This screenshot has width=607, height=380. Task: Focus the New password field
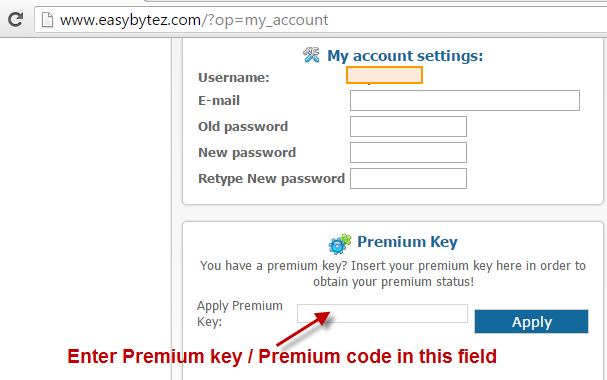[408, 152]
